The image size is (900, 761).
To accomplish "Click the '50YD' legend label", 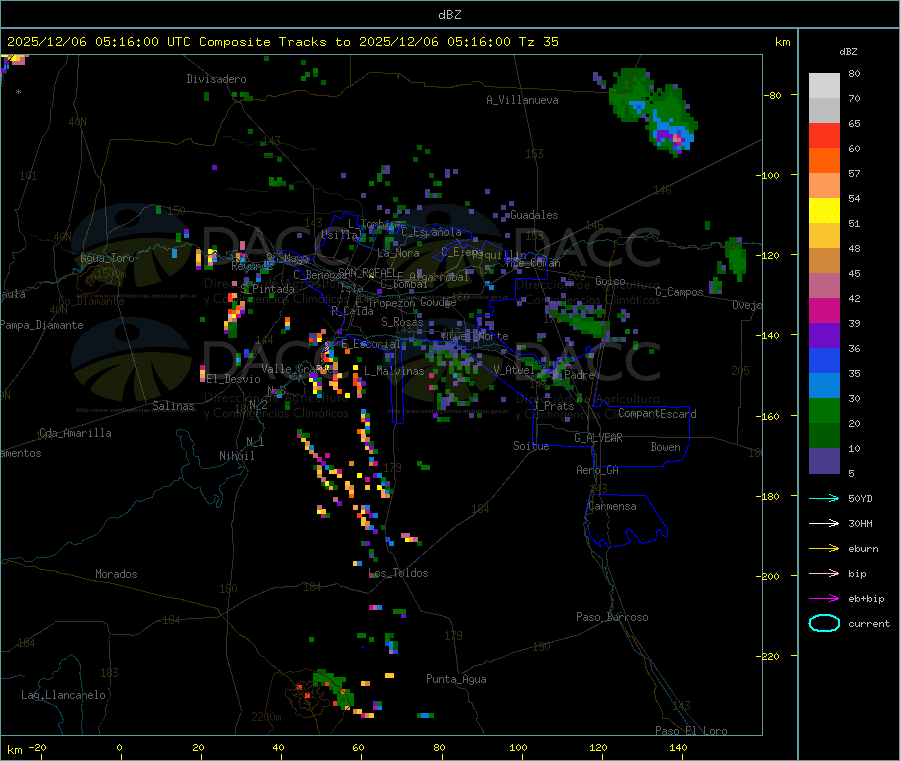I will coord(860,498).
